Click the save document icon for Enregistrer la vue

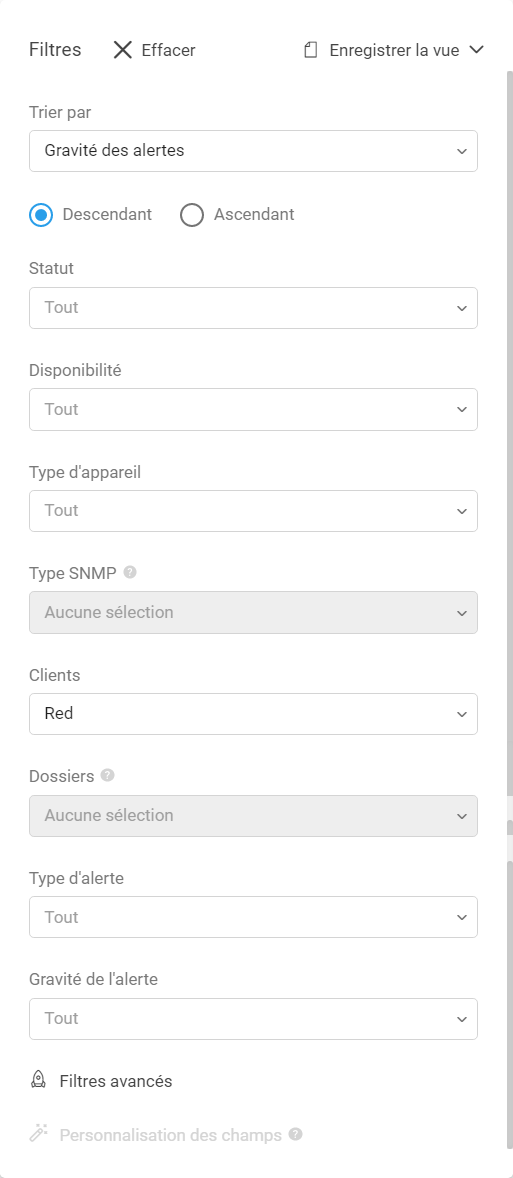[x=310, y=50]
